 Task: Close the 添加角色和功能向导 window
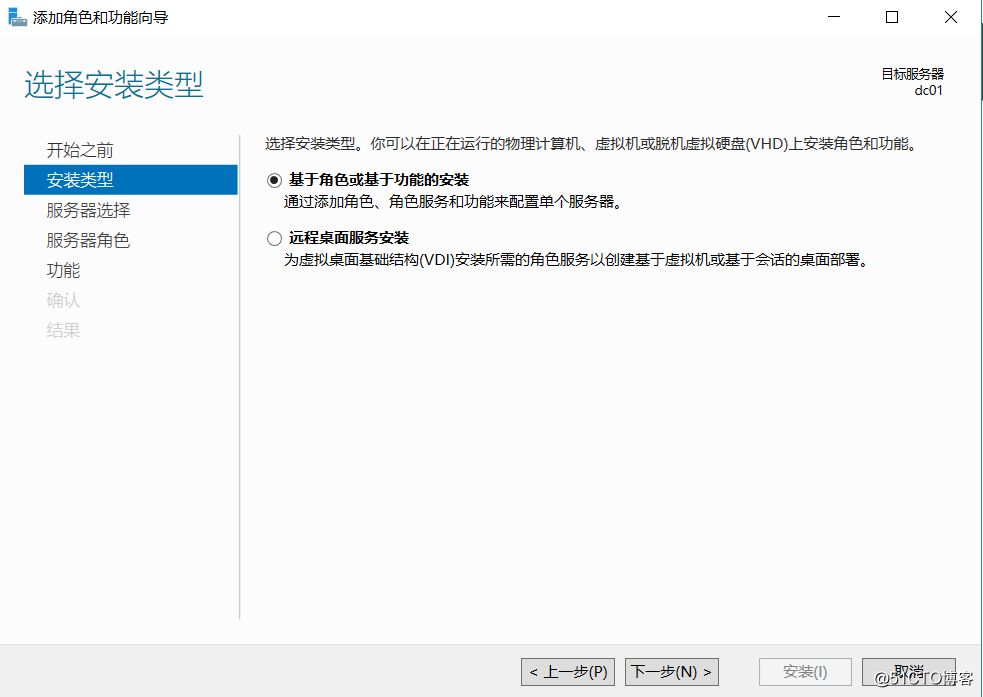pyautogui.click(x=950, y=17)
